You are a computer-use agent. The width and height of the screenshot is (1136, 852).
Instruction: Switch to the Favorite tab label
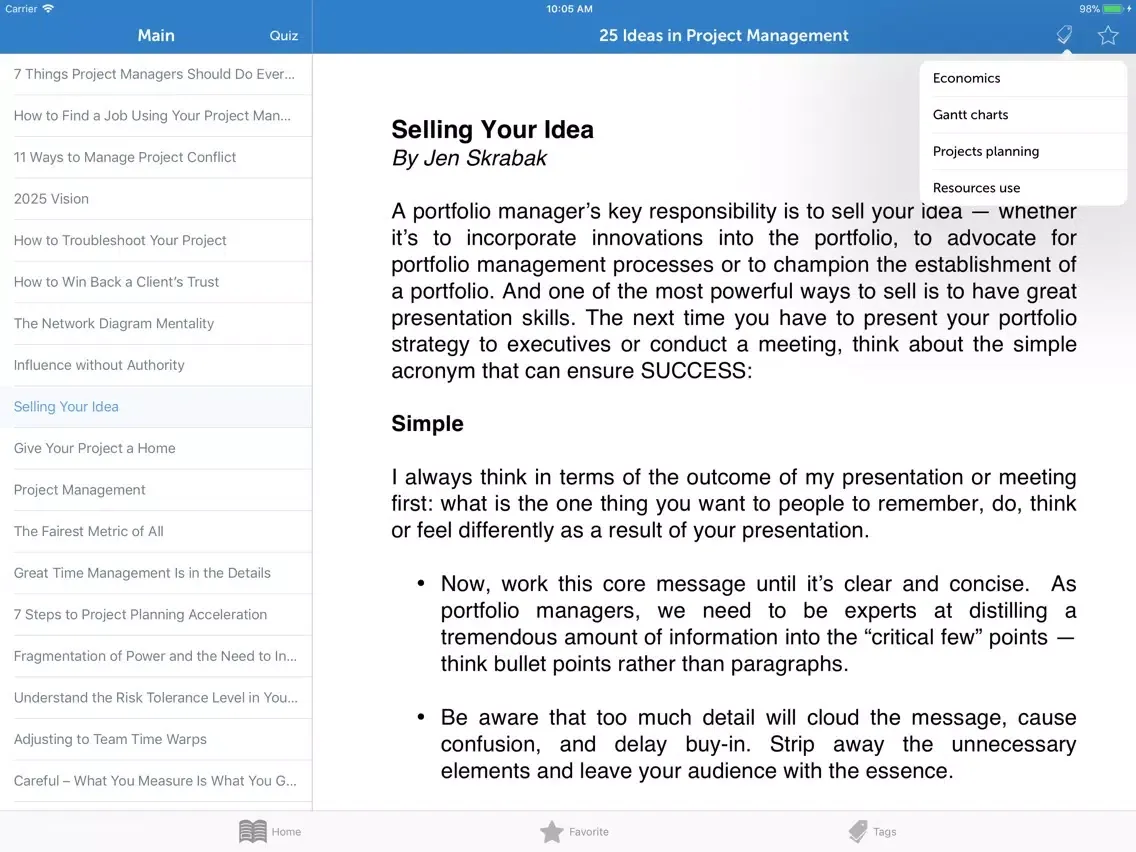click(x=588, y=832)
